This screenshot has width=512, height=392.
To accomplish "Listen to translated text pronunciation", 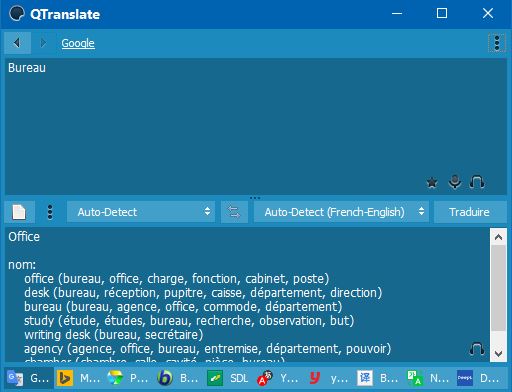I will (x=477, y=349).
